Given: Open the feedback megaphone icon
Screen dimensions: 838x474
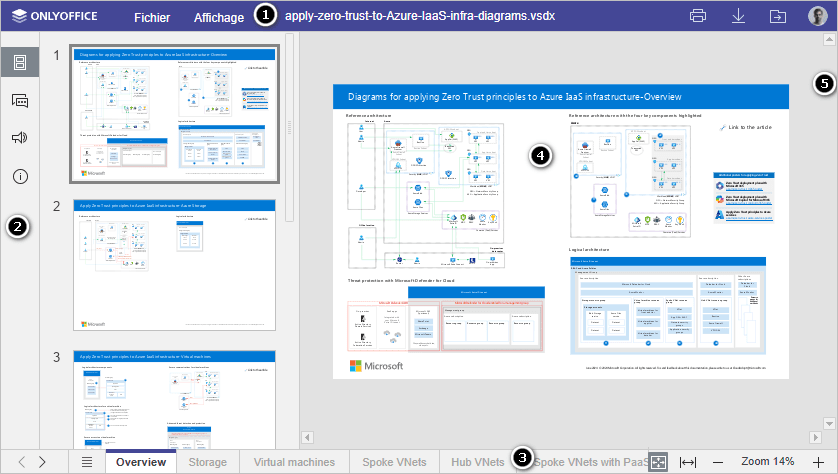Looking at the screenshot, I should pos(20,138).
